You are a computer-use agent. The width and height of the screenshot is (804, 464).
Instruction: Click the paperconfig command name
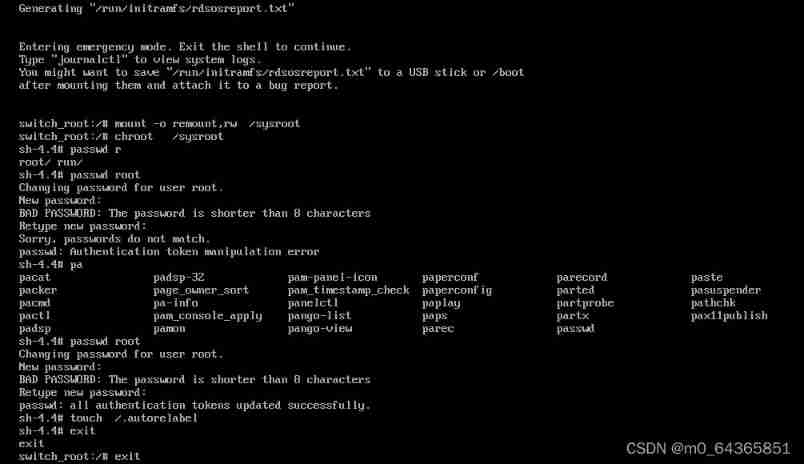[x=457, y=290]
